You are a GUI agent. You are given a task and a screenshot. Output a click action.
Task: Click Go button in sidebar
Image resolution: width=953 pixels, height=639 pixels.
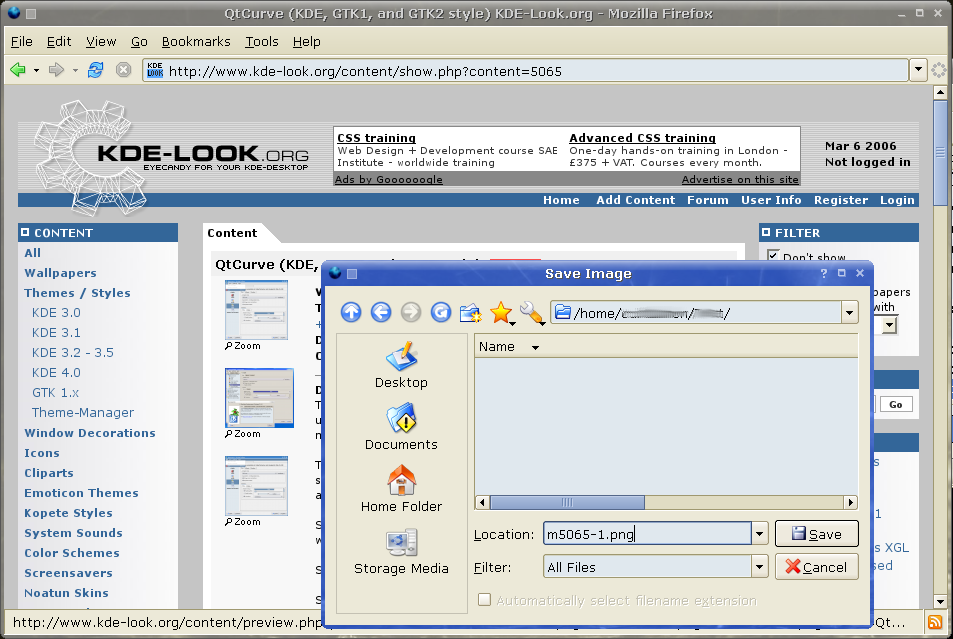[x=896, y=404]
